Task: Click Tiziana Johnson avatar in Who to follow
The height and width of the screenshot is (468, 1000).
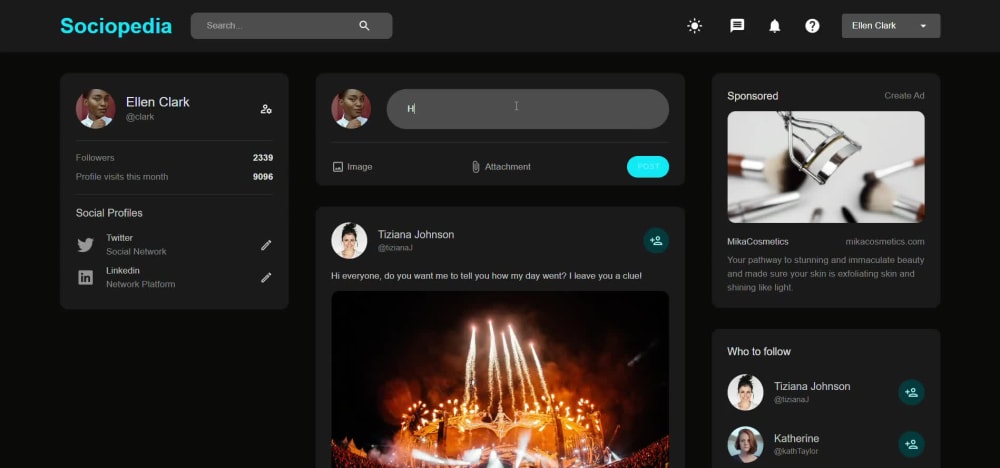Action: tap(745, 392)
